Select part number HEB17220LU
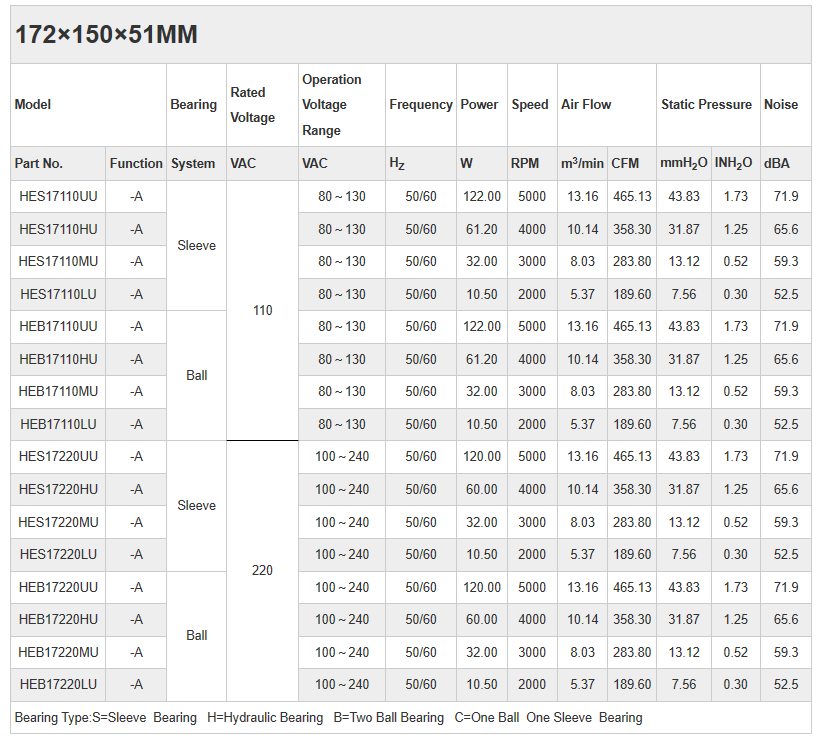The height and width of the screenshot is (742, 823). coord(58,685)
